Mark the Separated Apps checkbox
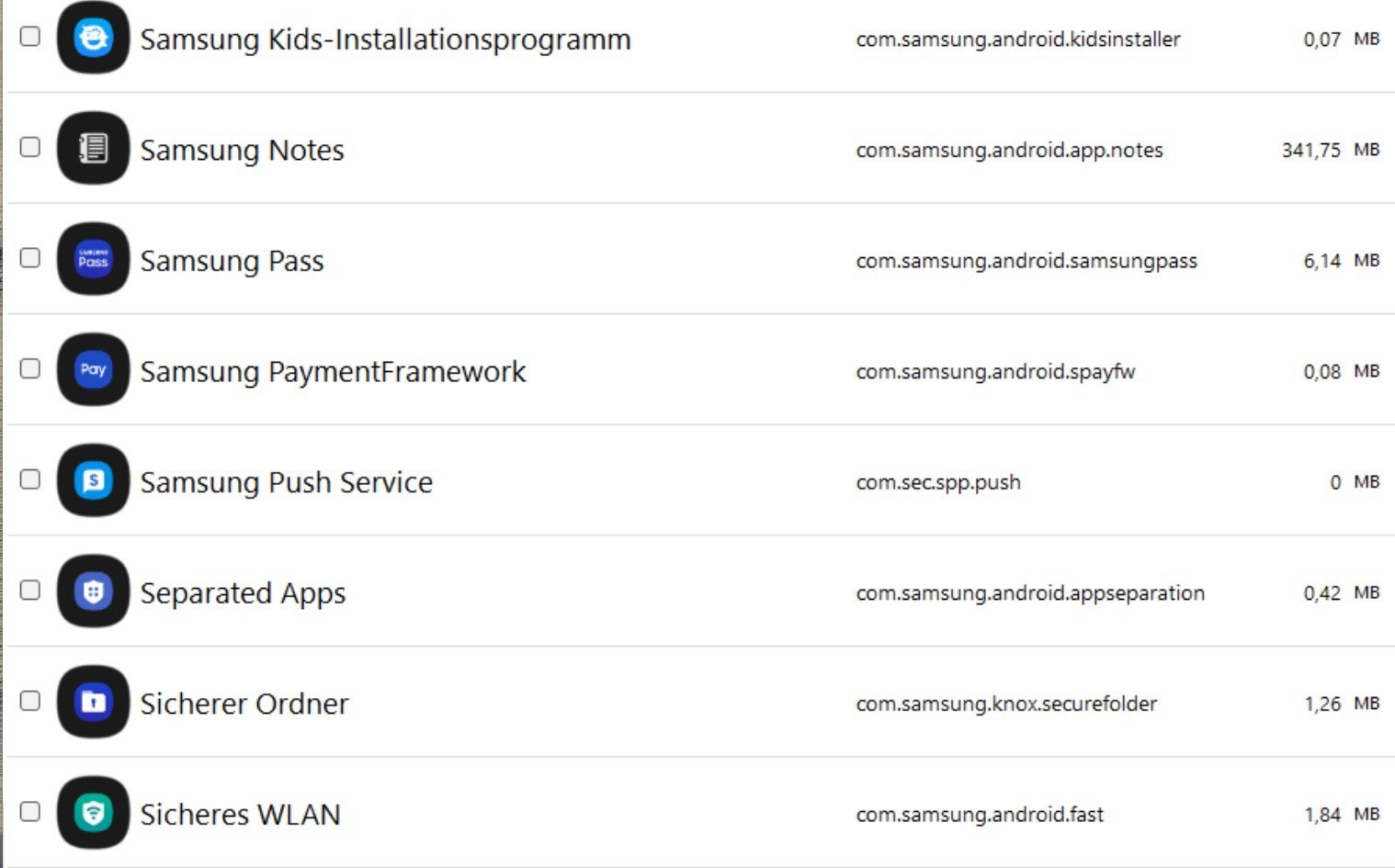The height and width of the screenshot is (868, 1395). pos(30,590)
